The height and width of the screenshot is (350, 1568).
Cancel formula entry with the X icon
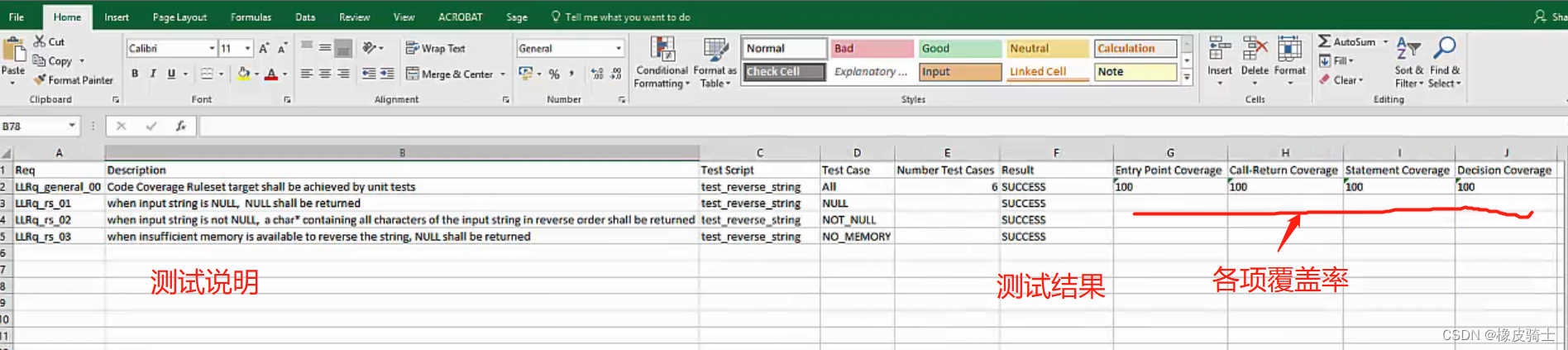pyautogui.click(x=122, y=126)
